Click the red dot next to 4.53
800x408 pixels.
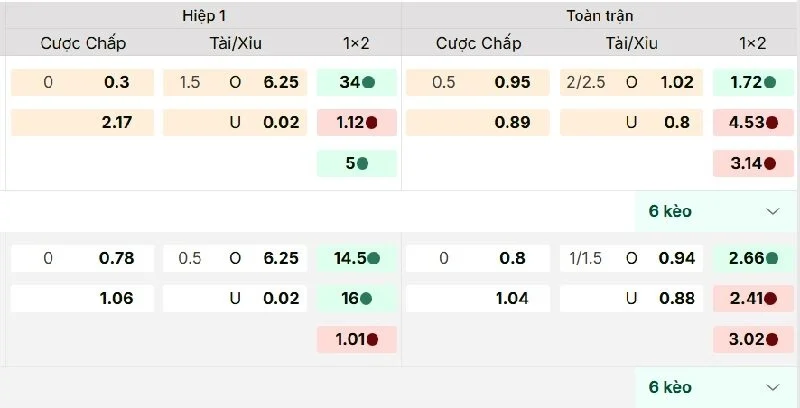tap(770, 123)
